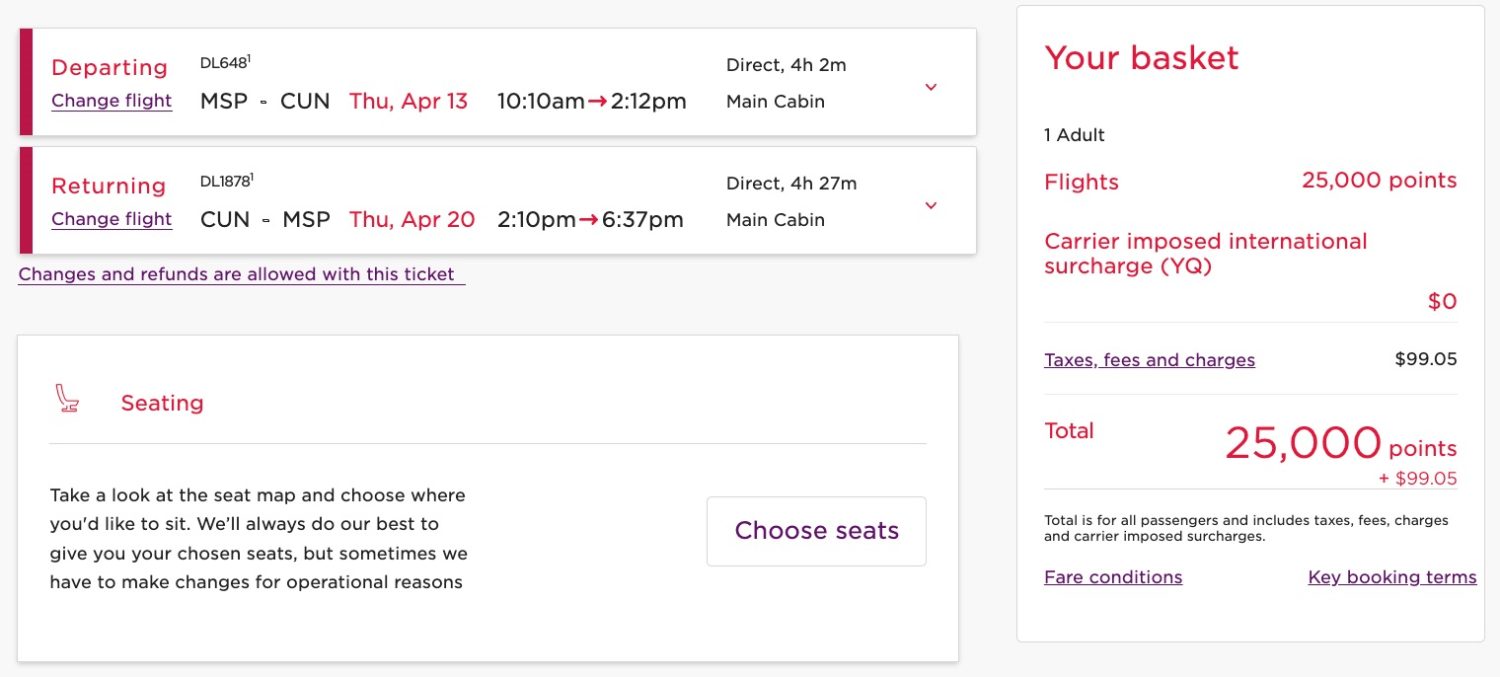Select the departing flight number DL648

tap(225, 63)
